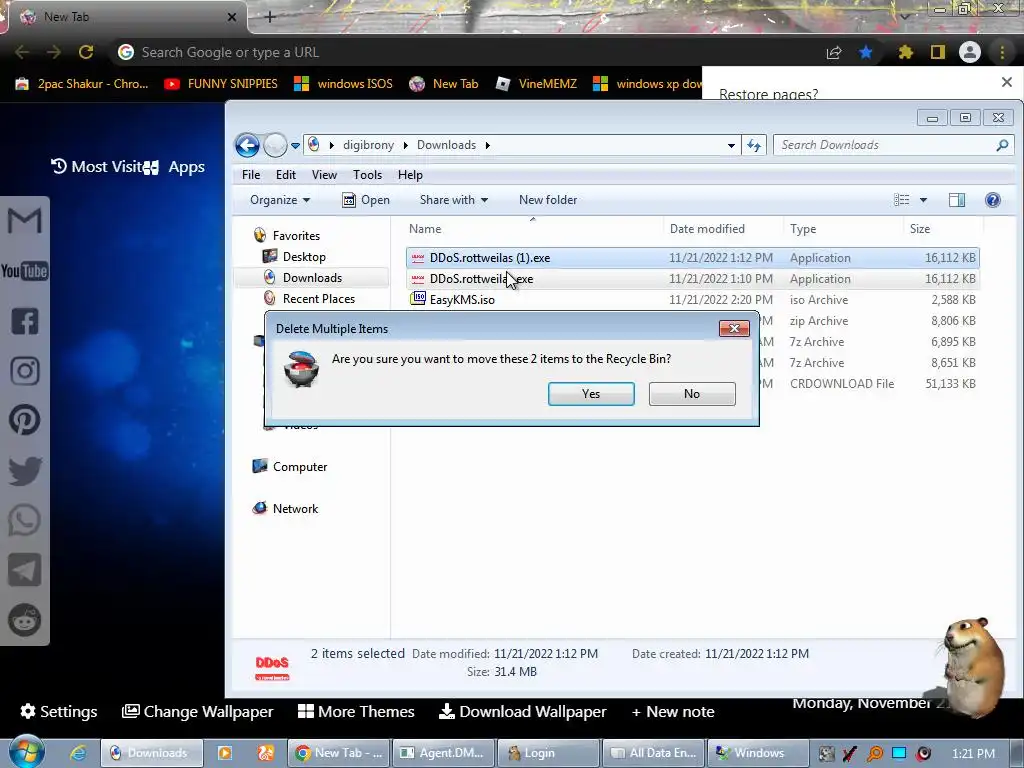Open Instagram from the sidebar
1024x768 pixels.
24,370
